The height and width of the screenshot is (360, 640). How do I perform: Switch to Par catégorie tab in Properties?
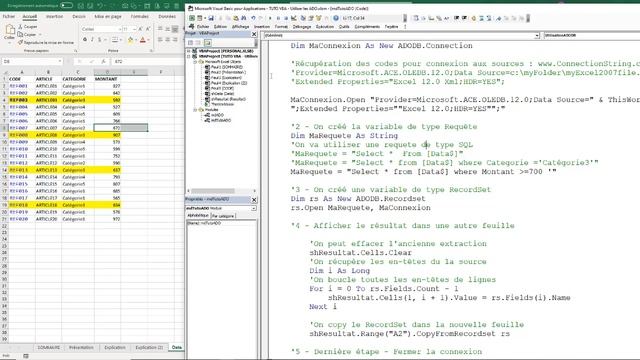(224, 216)
